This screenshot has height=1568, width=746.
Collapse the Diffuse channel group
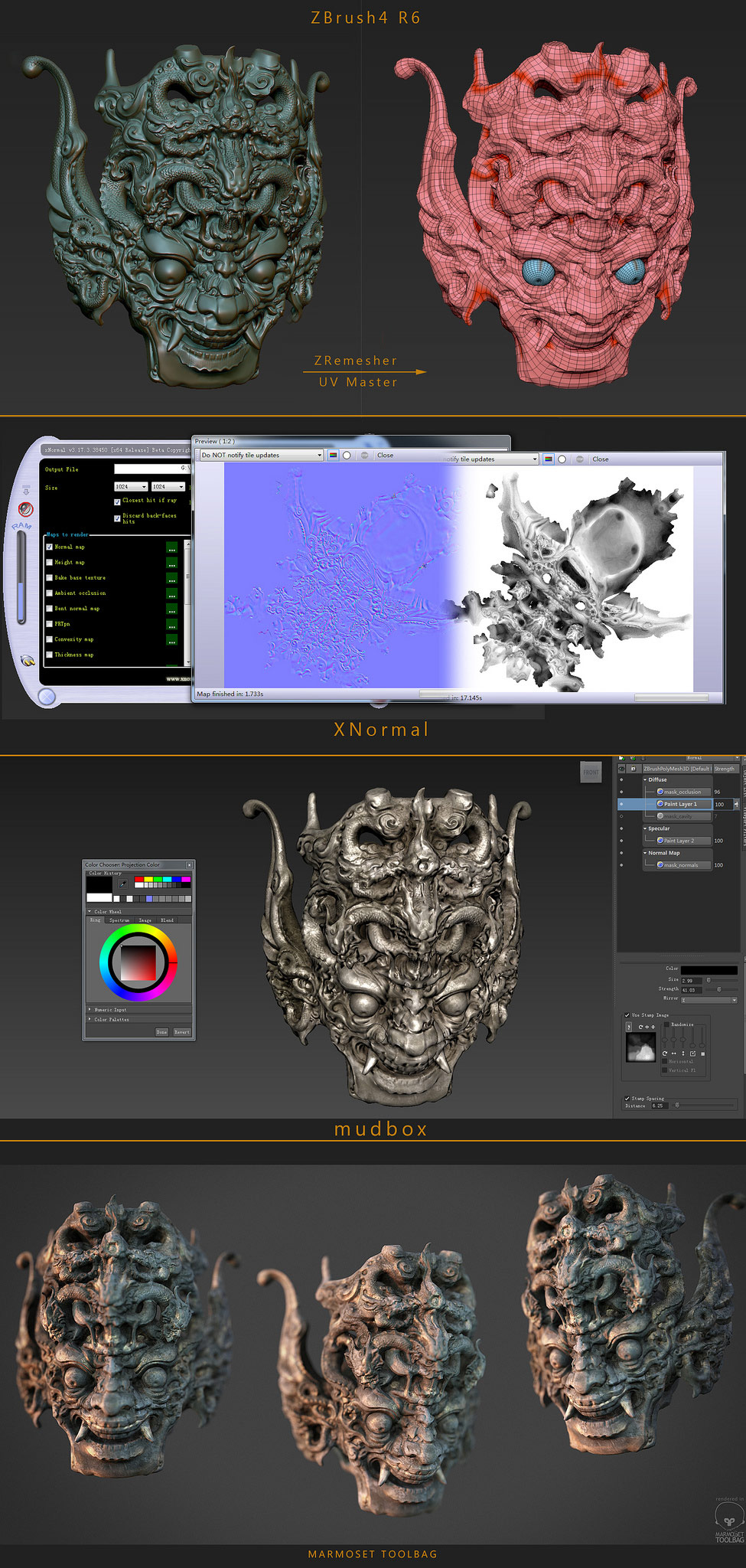tap(645, 779)
